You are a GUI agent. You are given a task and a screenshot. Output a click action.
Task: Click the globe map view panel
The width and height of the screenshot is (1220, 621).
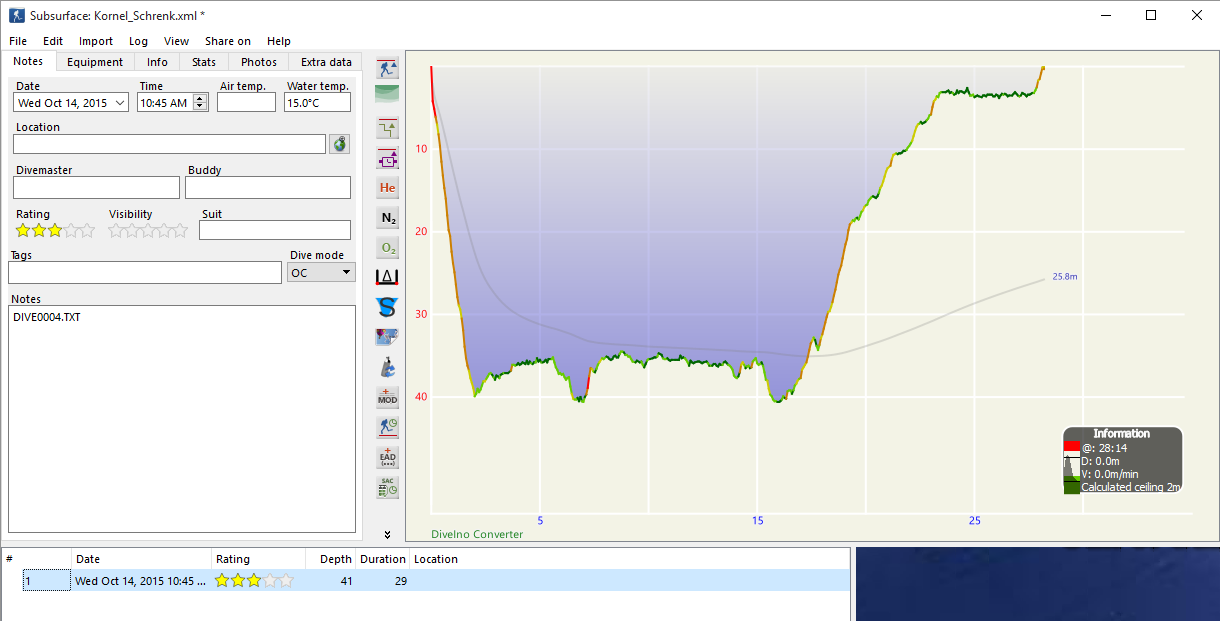(x=1037, y=584)
